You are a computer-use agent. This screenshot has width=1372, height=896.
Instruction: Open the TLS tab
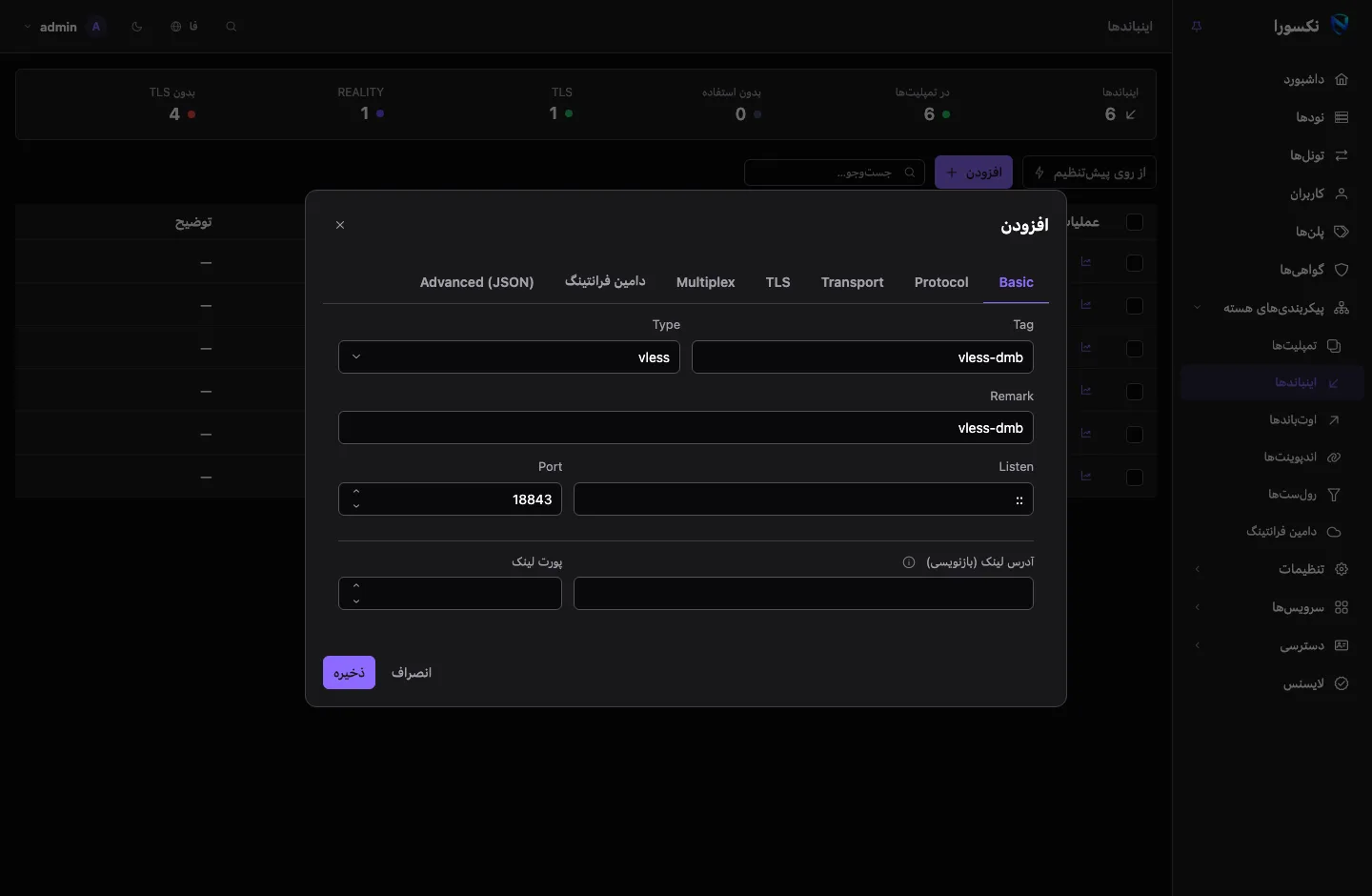(778, 282)
